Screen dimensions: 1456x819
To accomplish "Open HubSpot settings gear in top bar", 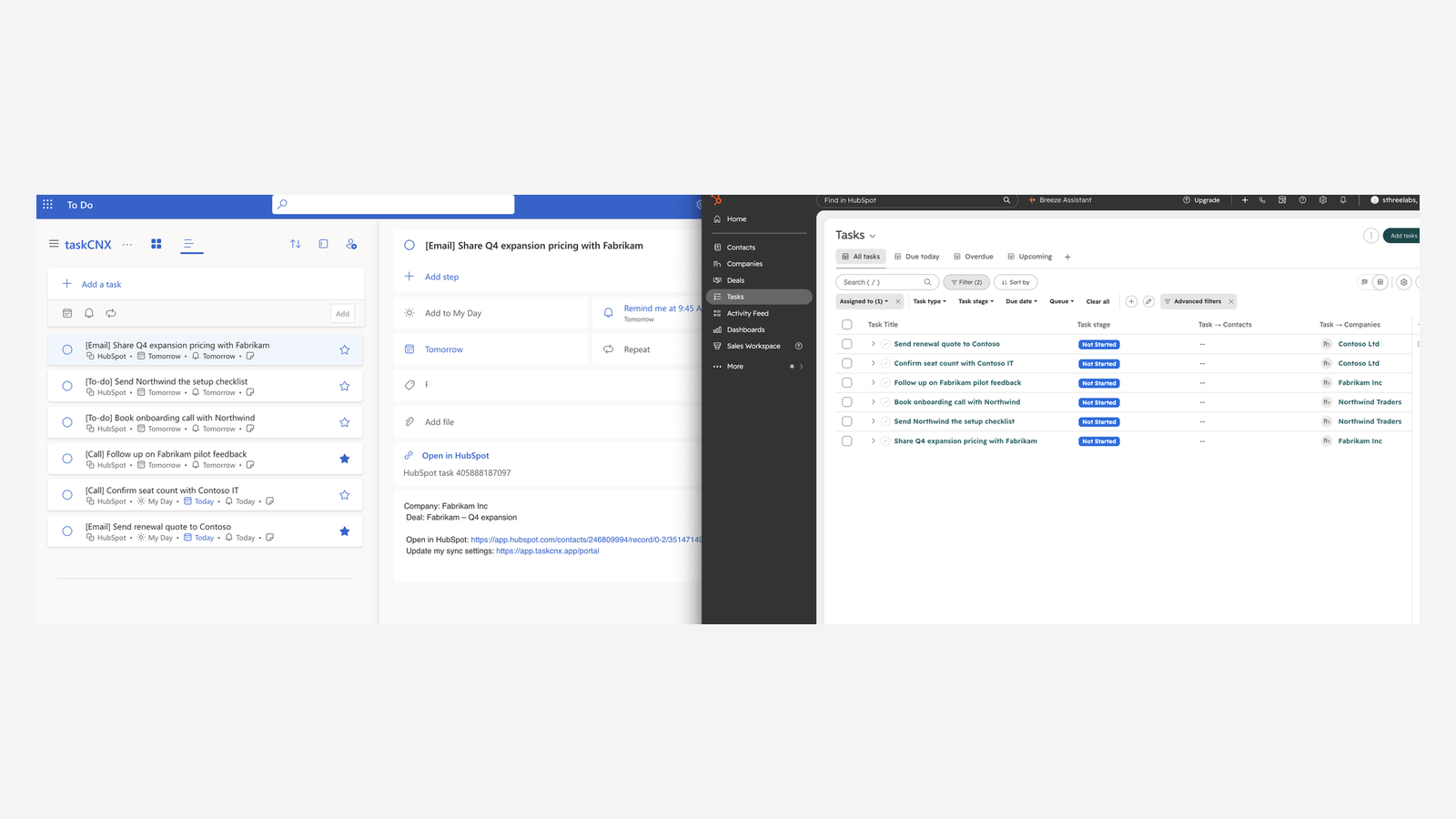I will (1323, 200).
